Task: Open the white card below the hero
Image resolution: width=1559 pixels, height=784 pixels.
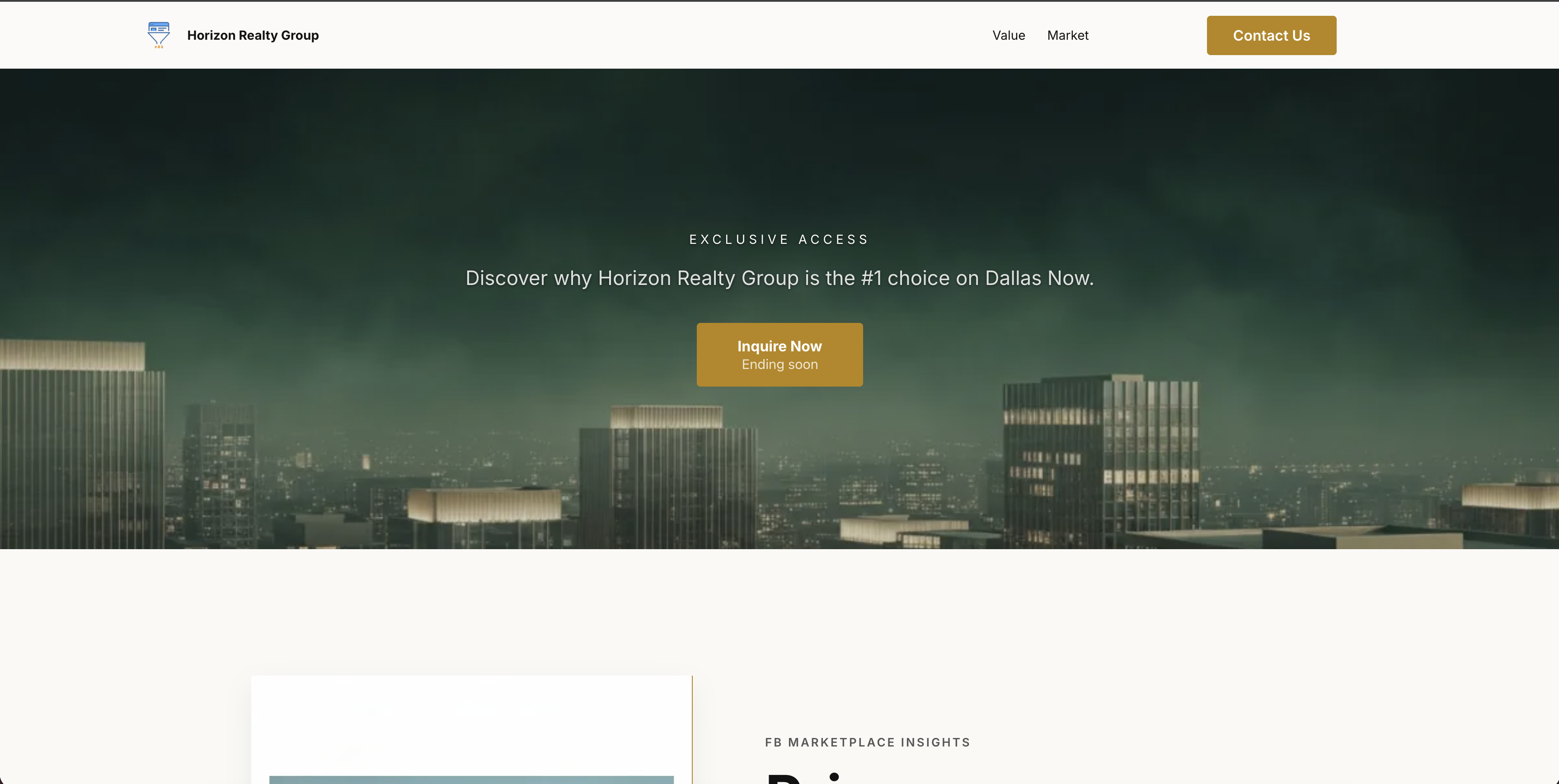Action: (471, 729)
